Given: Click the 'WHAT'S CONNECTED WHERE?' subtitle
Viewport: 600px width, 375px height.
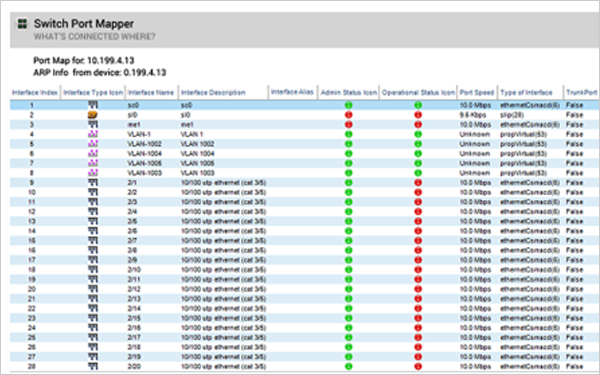Looking at the screenshot, I should click(95, 37).
